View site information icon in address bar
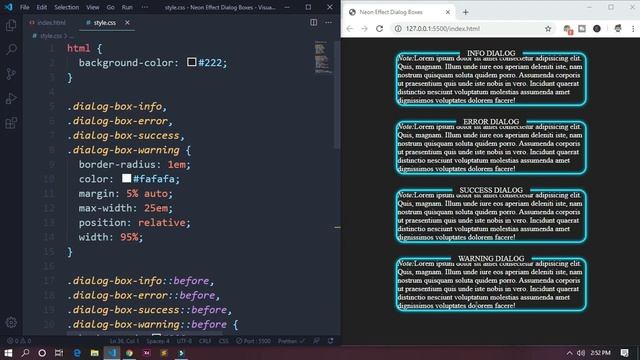This screenshot has height=360, width=640. click(398, 29)
